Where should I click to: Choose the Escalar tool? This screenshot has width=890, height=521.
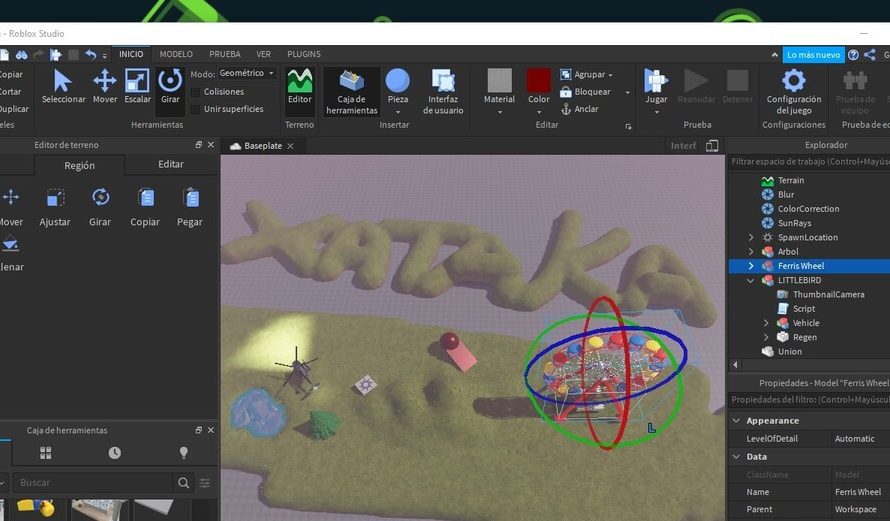tap(137, 87)
